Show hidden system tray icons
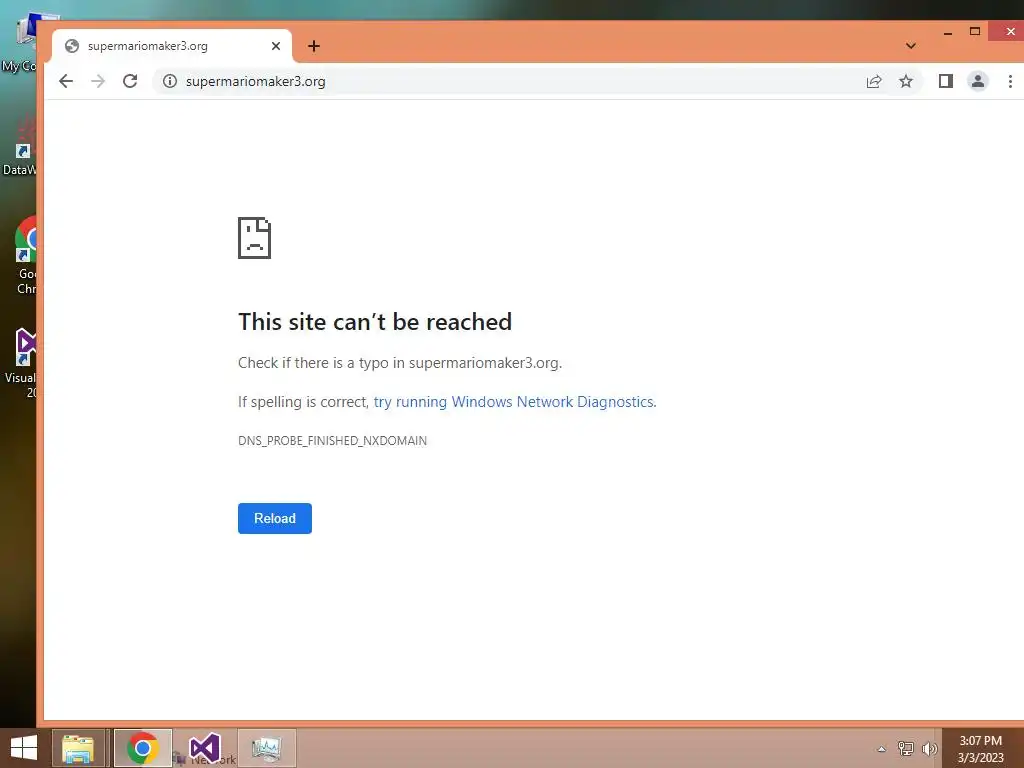This screenshot has width=1024, height=768. tap(882, 749)
